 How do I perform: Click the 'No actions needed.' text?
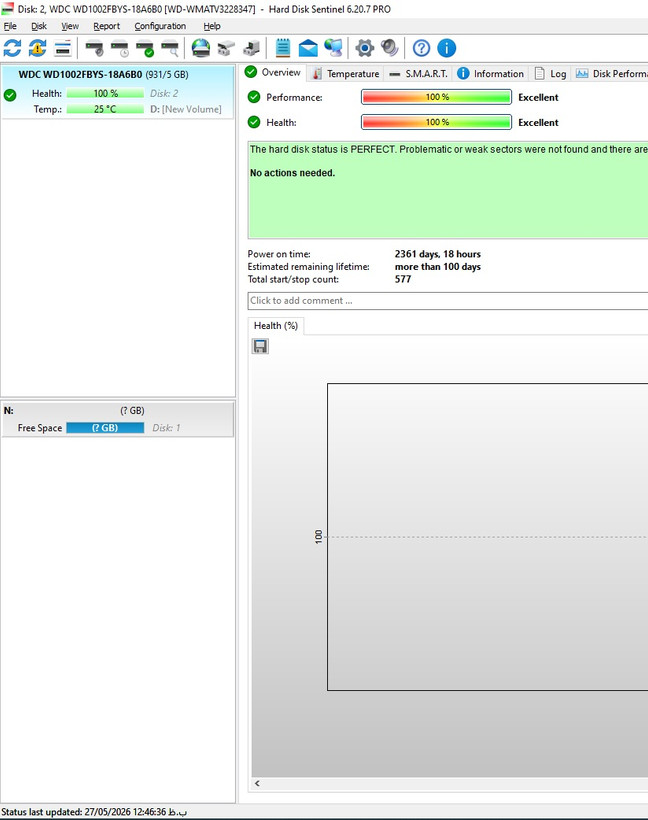(x=292, y=173)
